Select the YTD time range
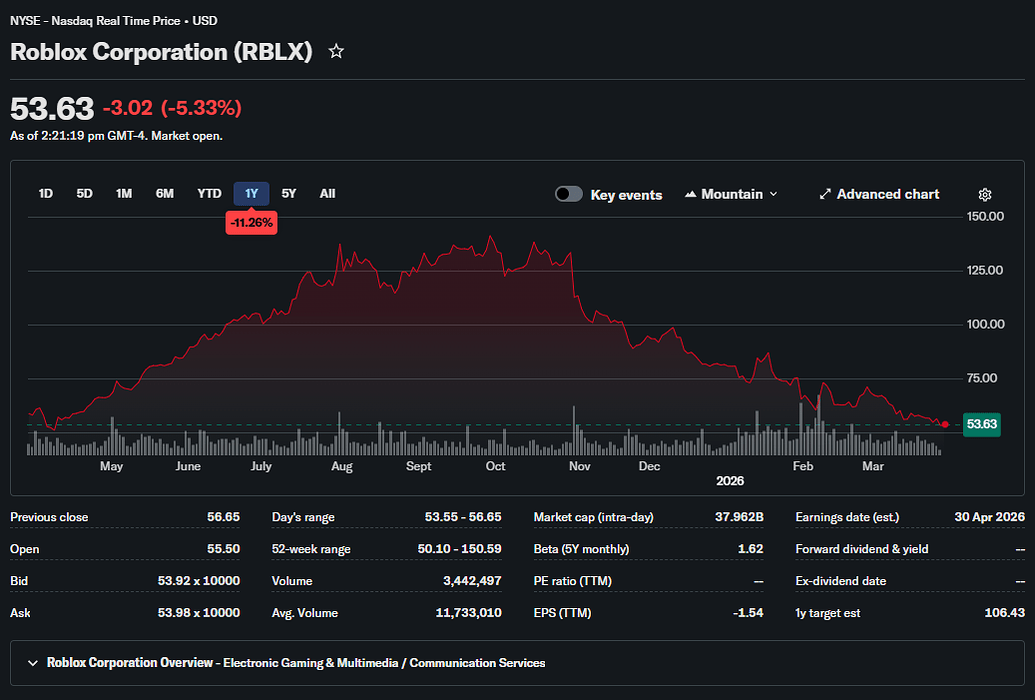 coord(209,193)
